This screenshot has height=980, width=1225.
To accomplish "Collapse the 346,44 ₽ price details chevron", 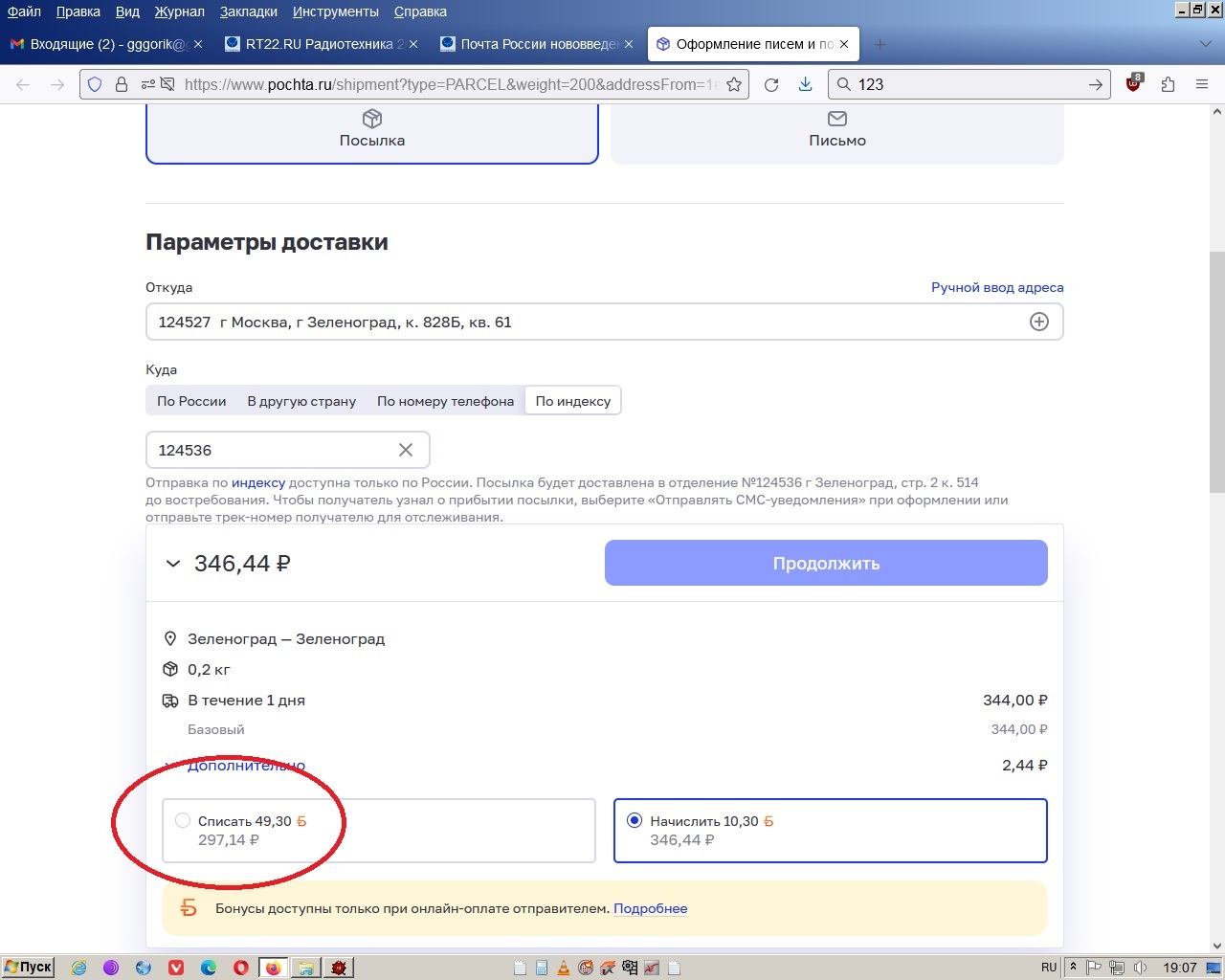I will pos(173,564).
